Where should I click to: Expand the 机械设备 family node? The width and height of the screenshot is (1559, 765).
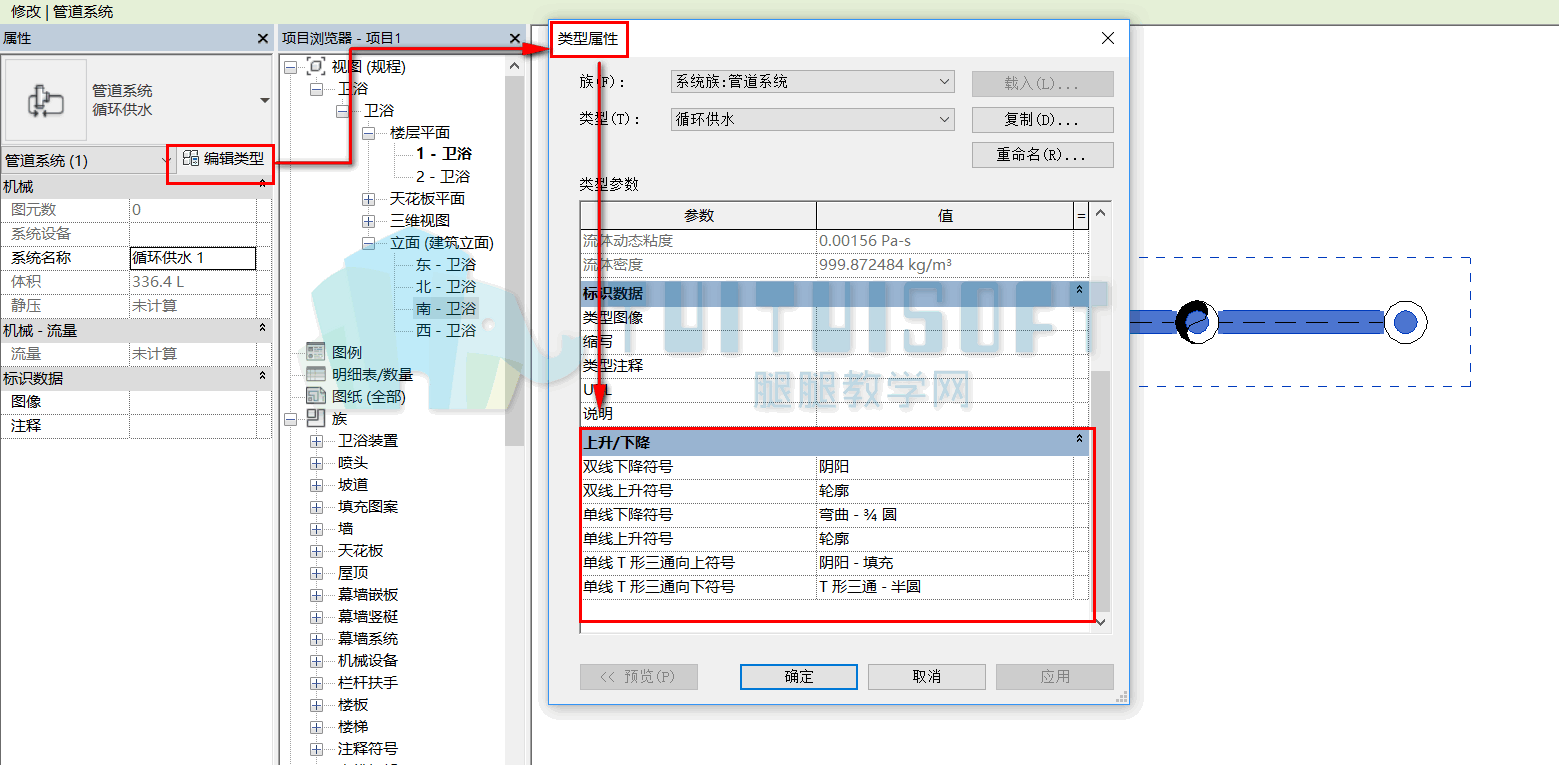(x=317, y=661)
